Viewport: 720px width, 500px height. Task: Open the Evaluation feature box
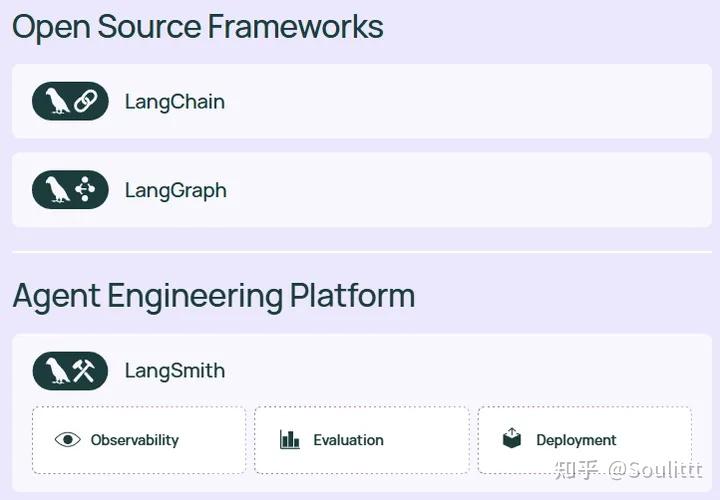tap(361, 440)
